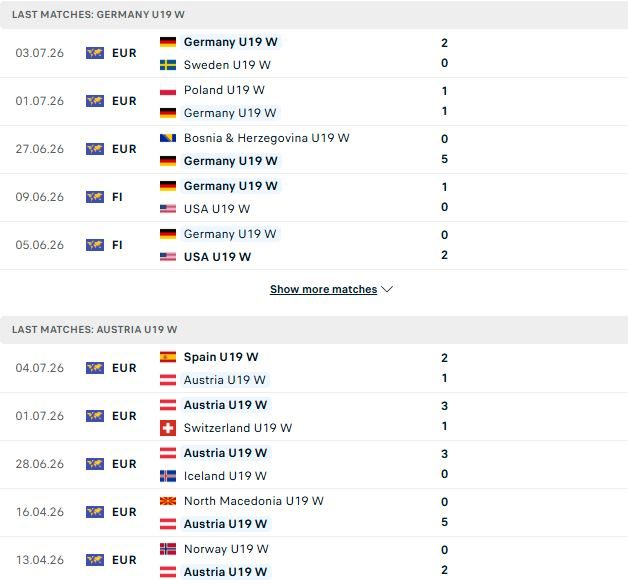Click EUR competition label for 04.07.26
628x584 pixels.
tap(124, 368)
